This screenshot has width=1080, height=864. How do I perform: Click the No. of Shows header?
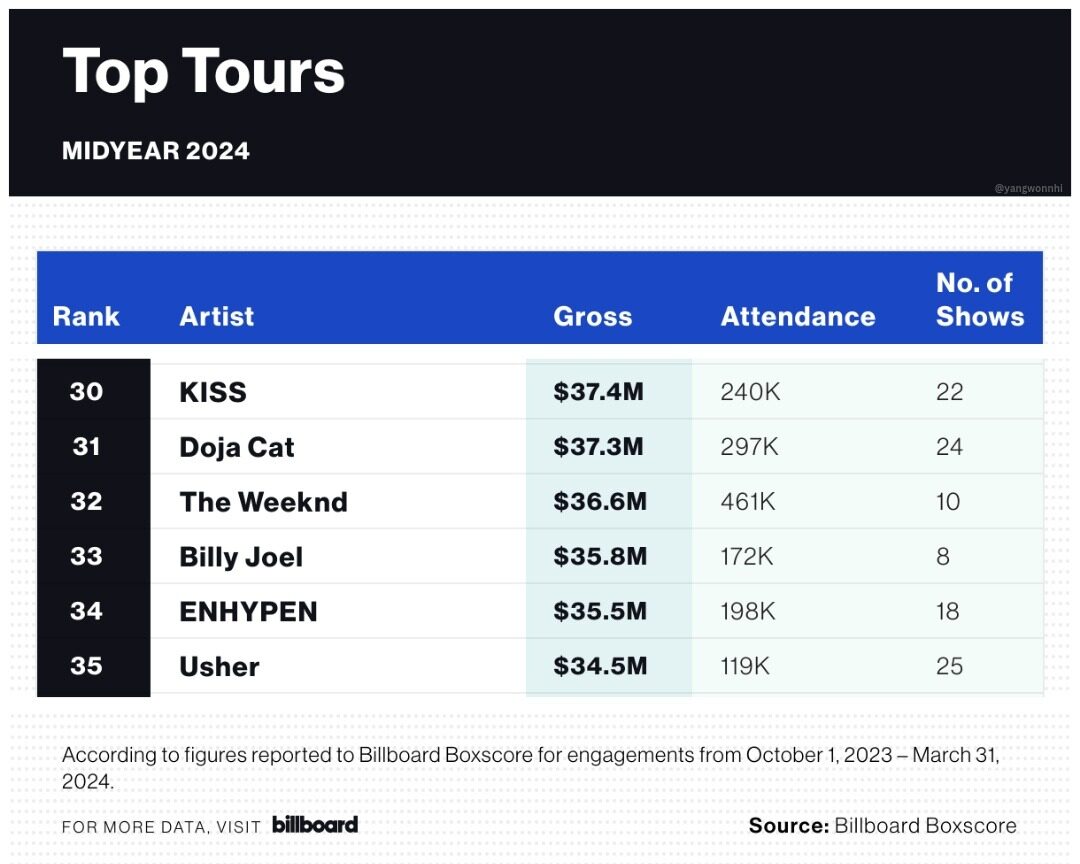click(980, 300)
